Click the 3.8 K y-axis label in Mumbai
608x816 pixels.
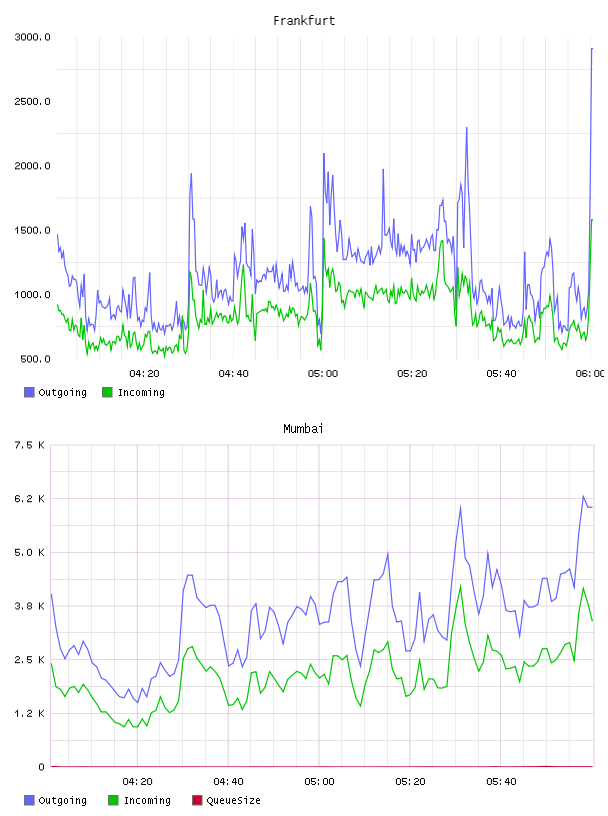(29, 606)
